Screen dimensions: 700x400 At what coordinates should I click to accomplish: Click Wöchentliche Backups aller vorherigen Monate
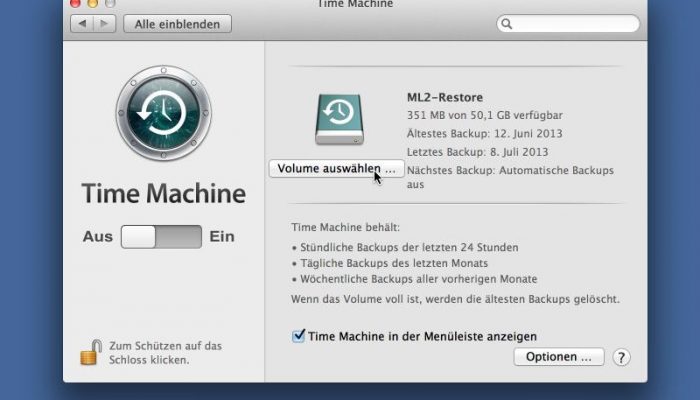tap(418, 279)
